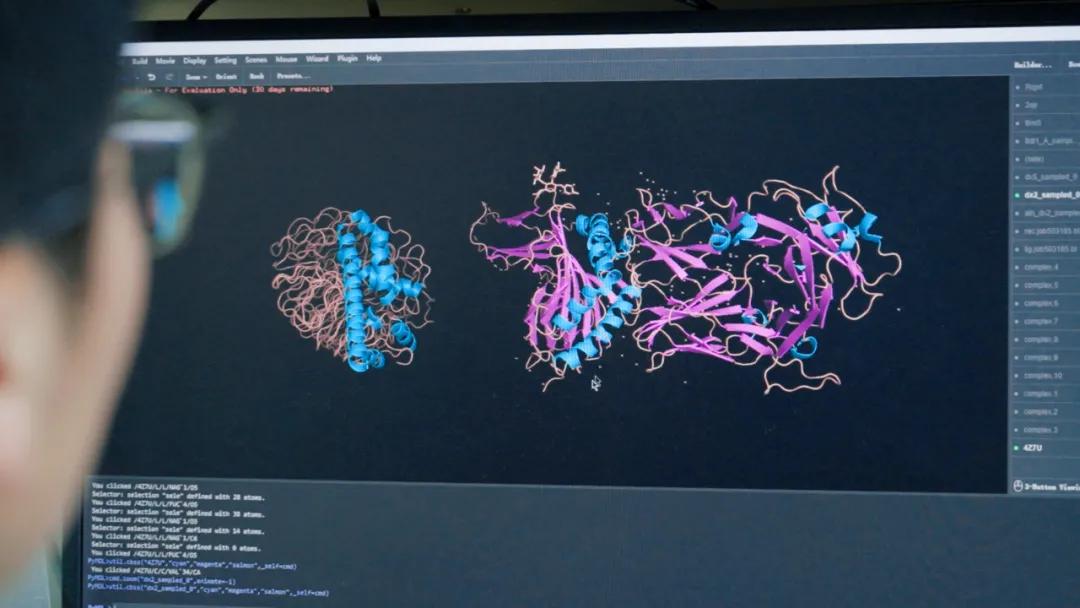Viewport: 1080px width, 608px height.
Task: Open the Wizard menu
Action: [317, 59]
